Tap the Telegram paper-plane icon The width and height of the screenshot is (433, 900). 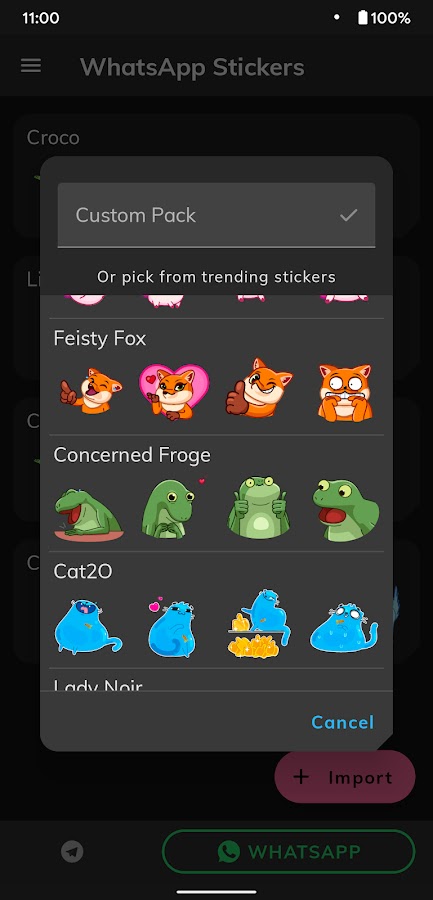72,852
